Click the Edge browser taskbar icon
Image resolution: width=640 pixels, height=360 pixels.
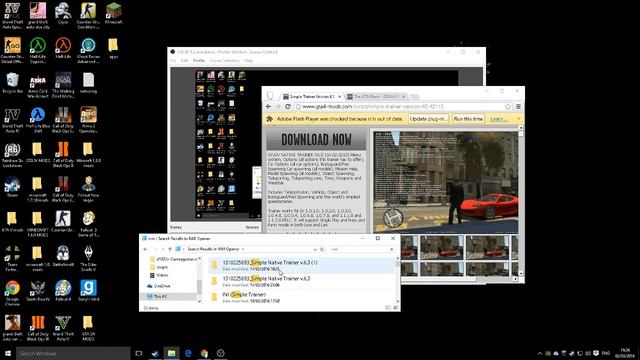tap(188, 353)
